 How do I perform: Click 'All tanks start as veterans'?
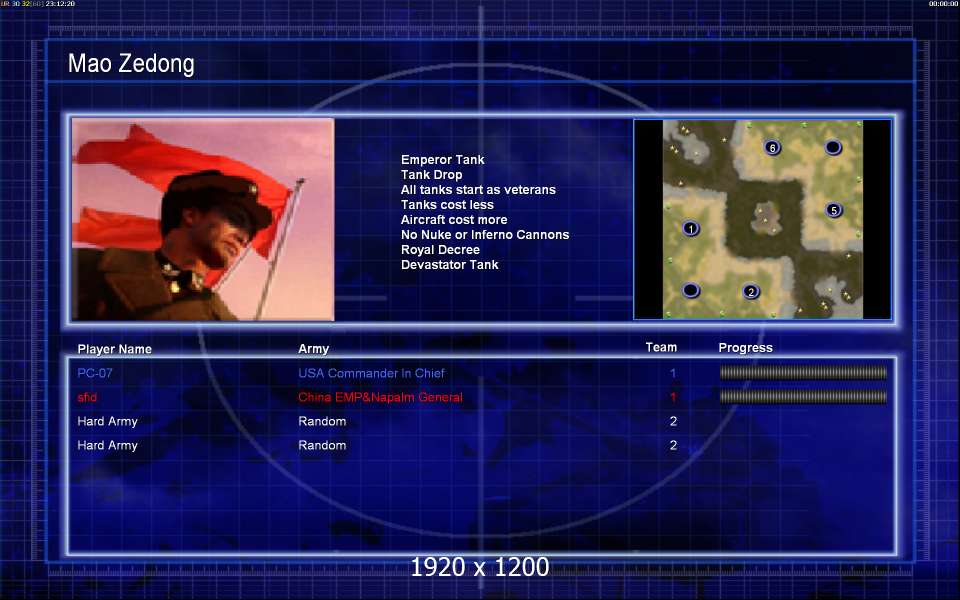pos(478,190)
